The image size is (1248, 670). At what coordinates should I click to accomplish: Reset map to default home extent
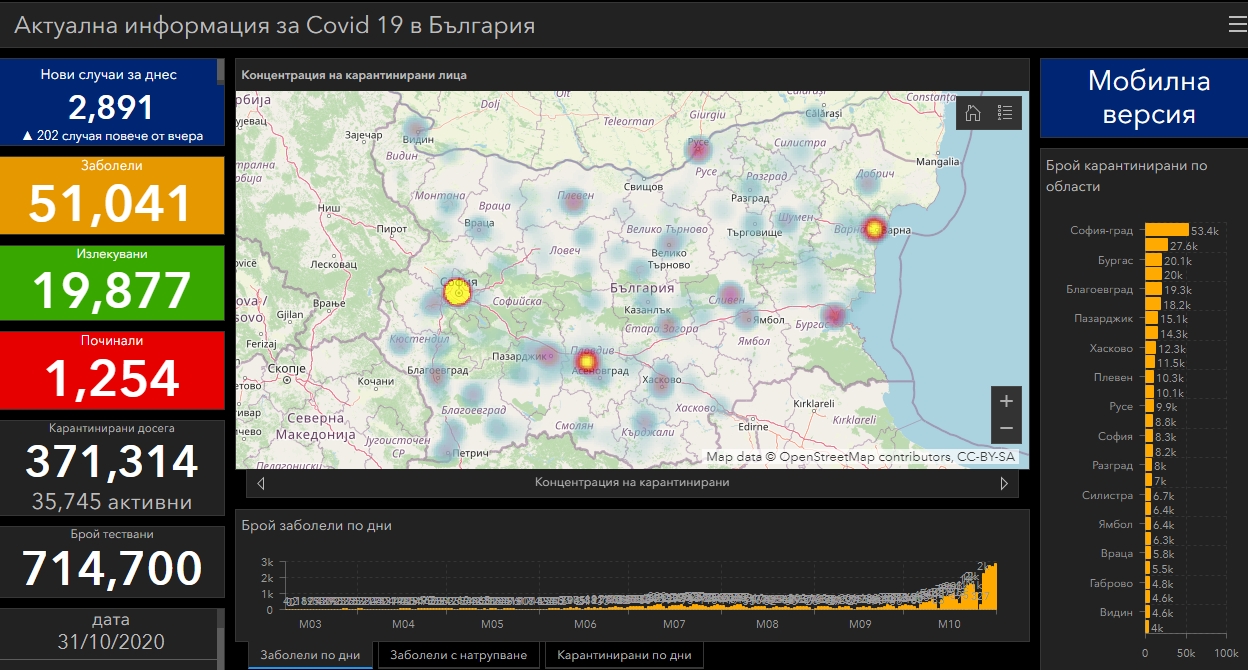(972, 113)
